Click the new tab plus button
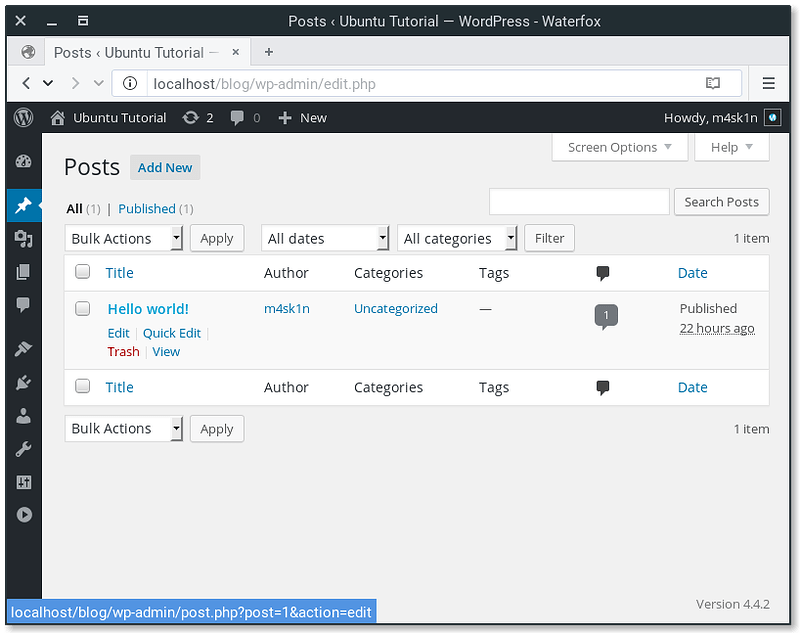800x633 pixels. [269, 52]
